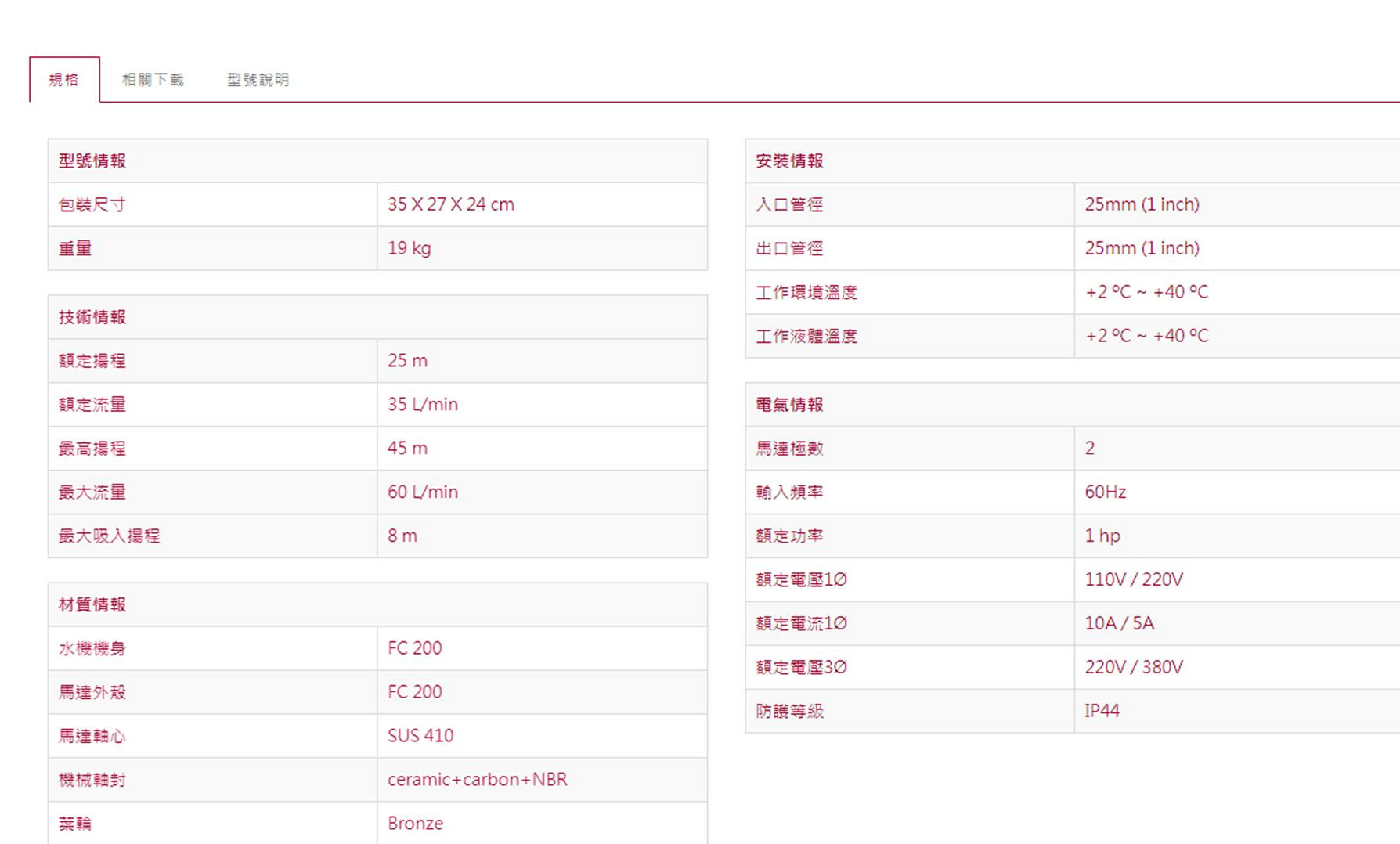Click the 包裝尺寸 label
Viewport: 1400px width, 844px height.
(x=92, y=204)
